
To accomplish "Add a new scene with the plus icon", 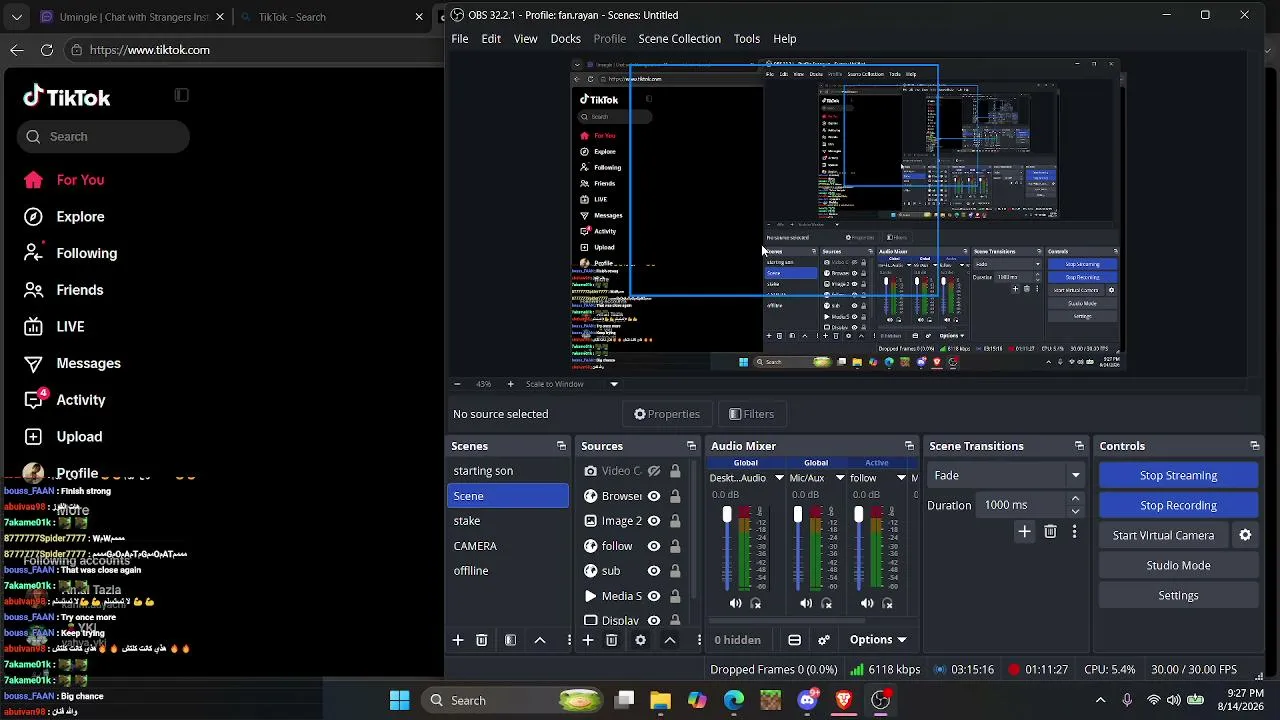I will pyautogui.click(x=458, y=640).
